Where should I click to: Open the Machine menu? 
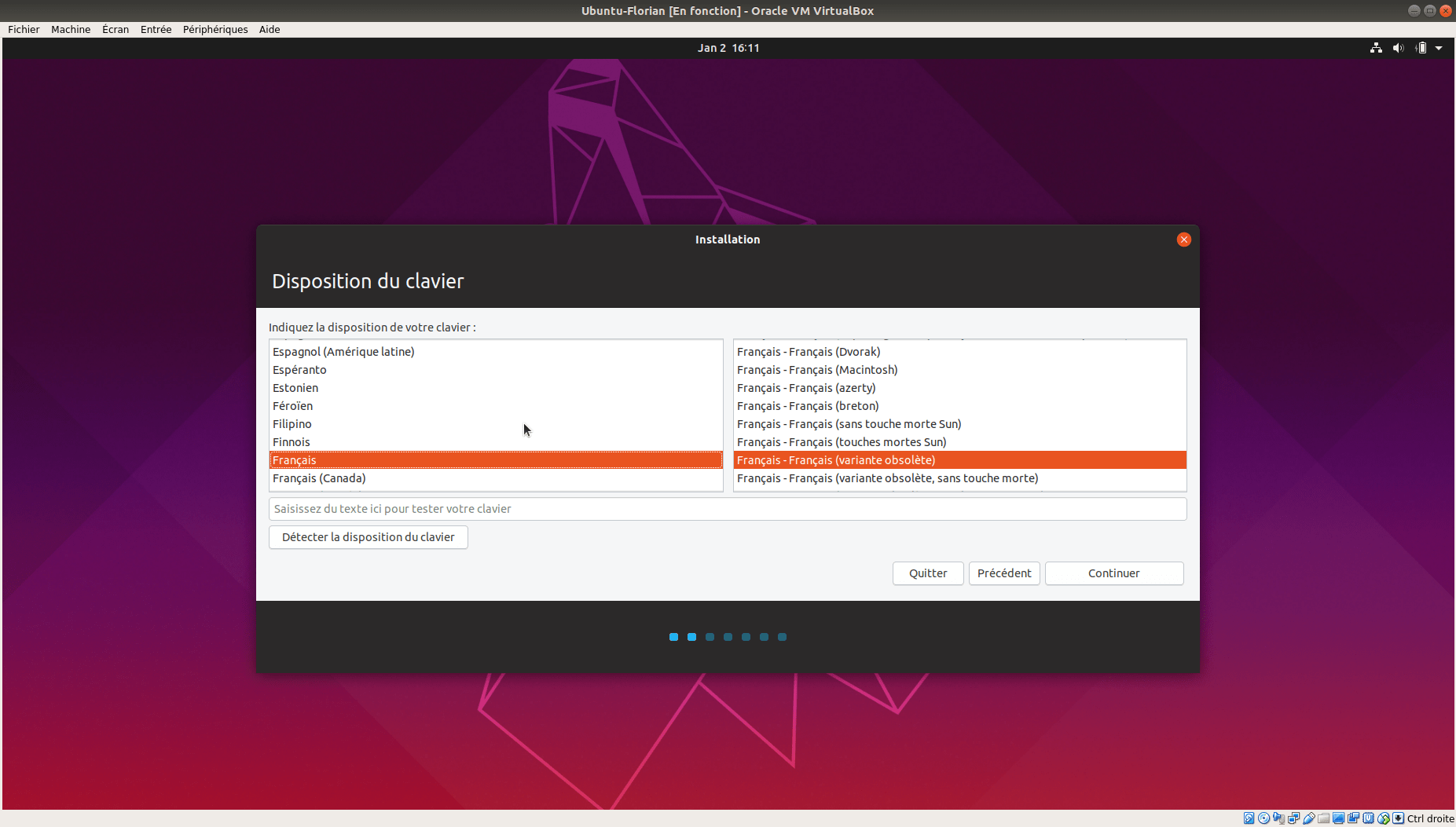(71, 29)
